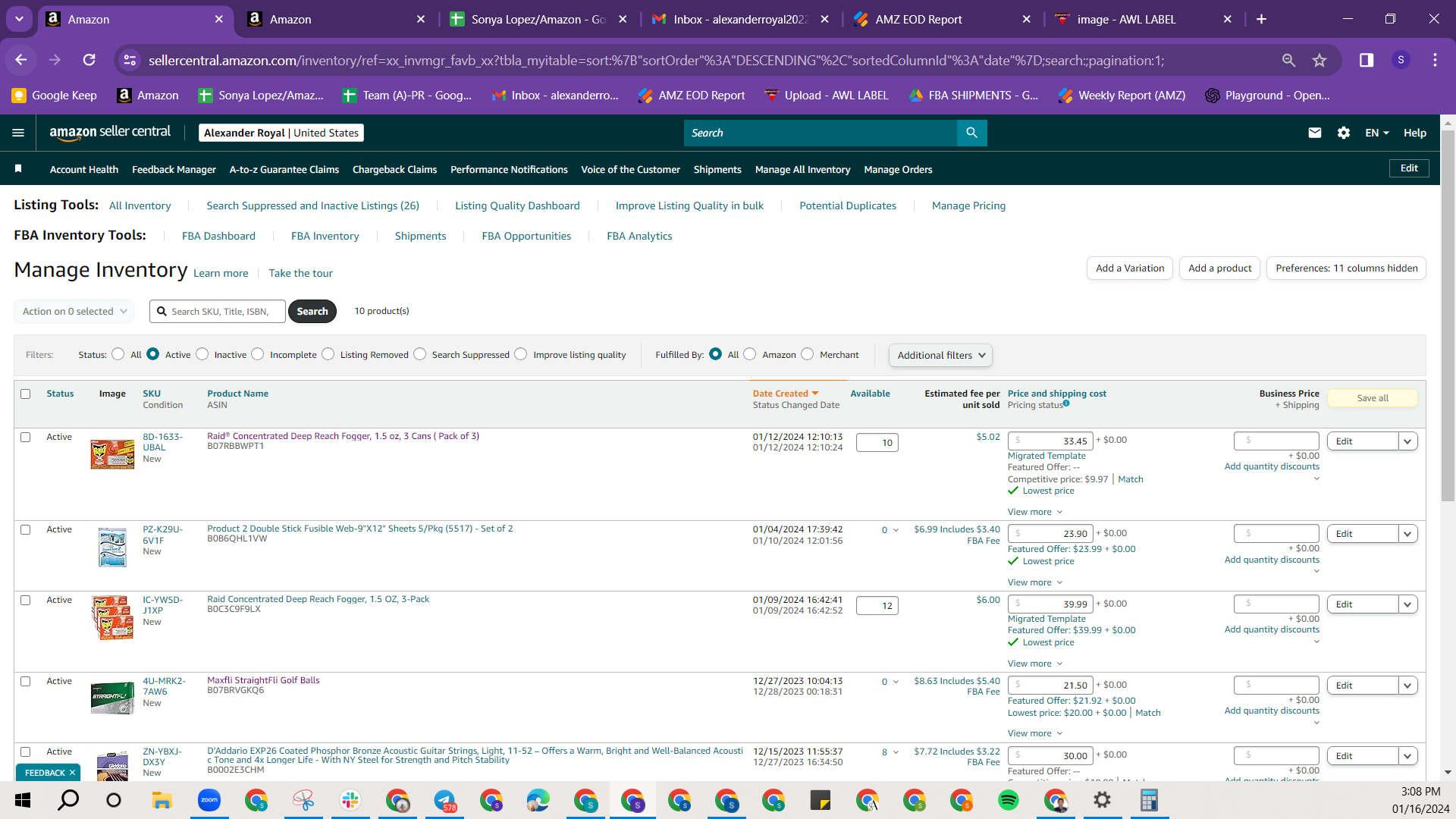Select the Incomplete status filter radio
This screenshot has height=819, width=1456.
258,354
